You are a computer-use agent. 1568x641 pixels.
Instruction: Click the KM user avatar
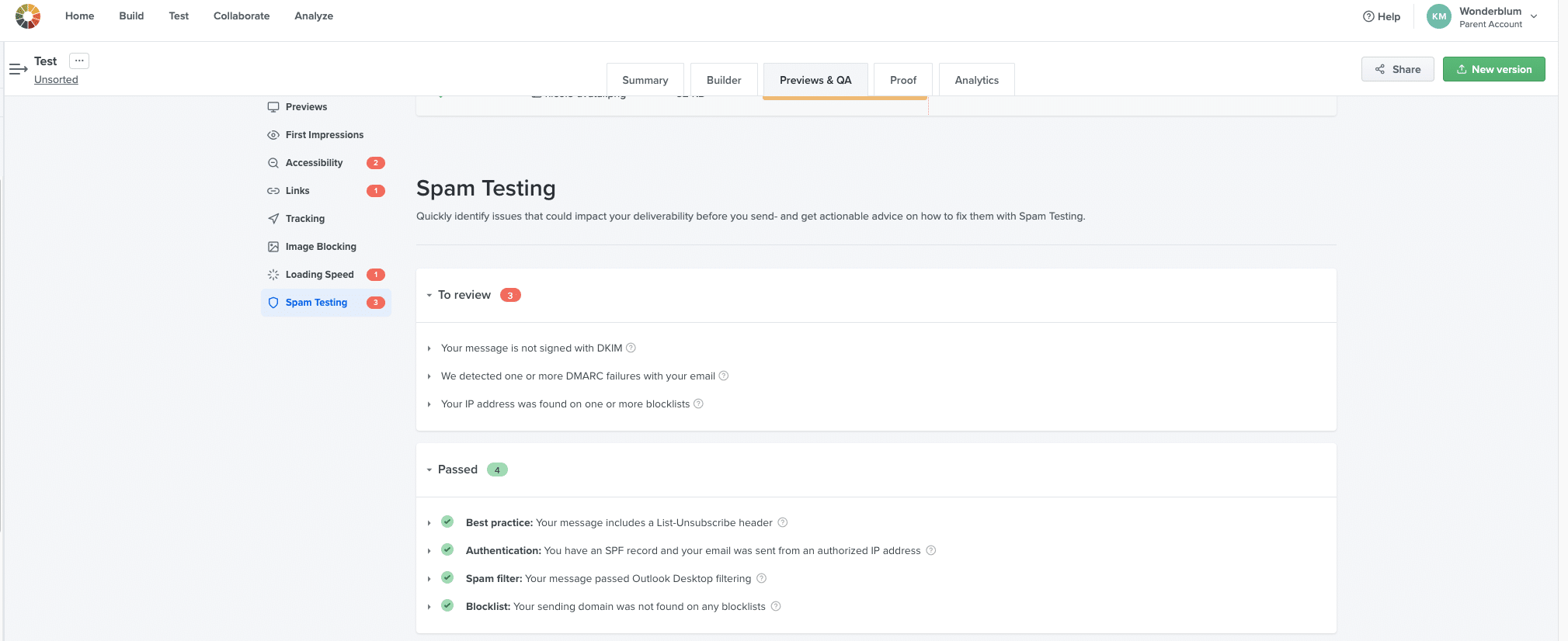[x=1438, y=16]
